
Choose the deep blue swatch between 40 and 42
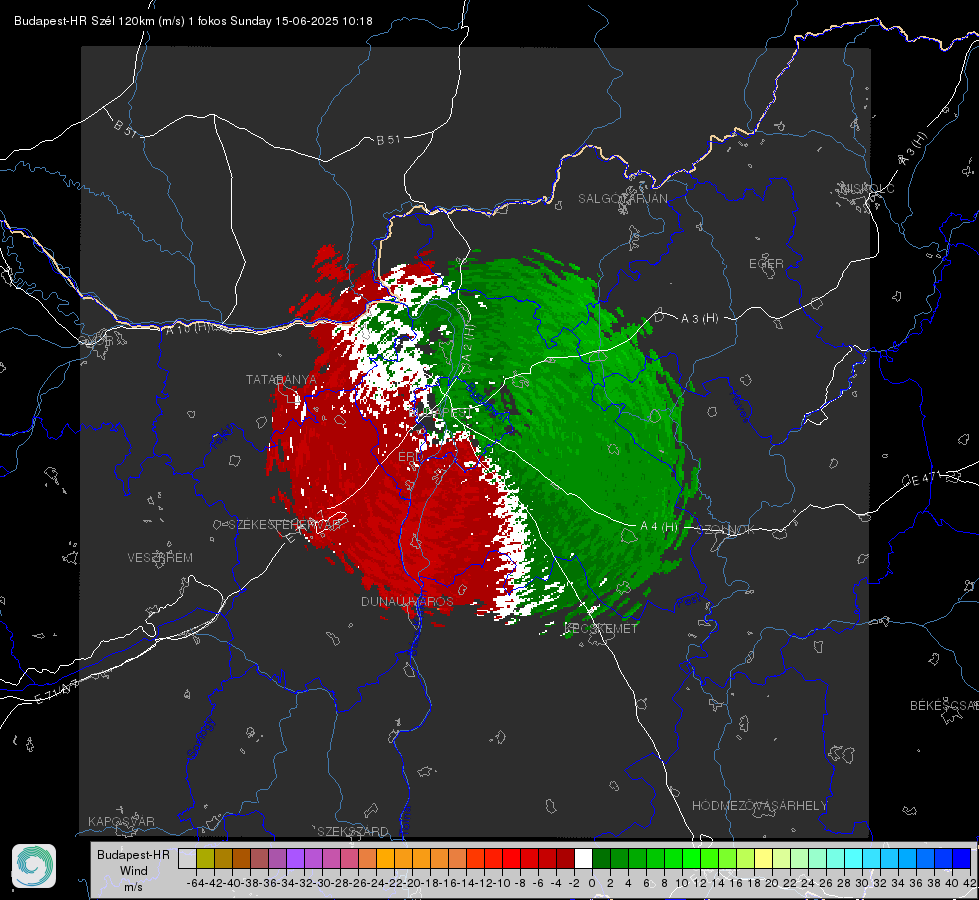(962, 858)
